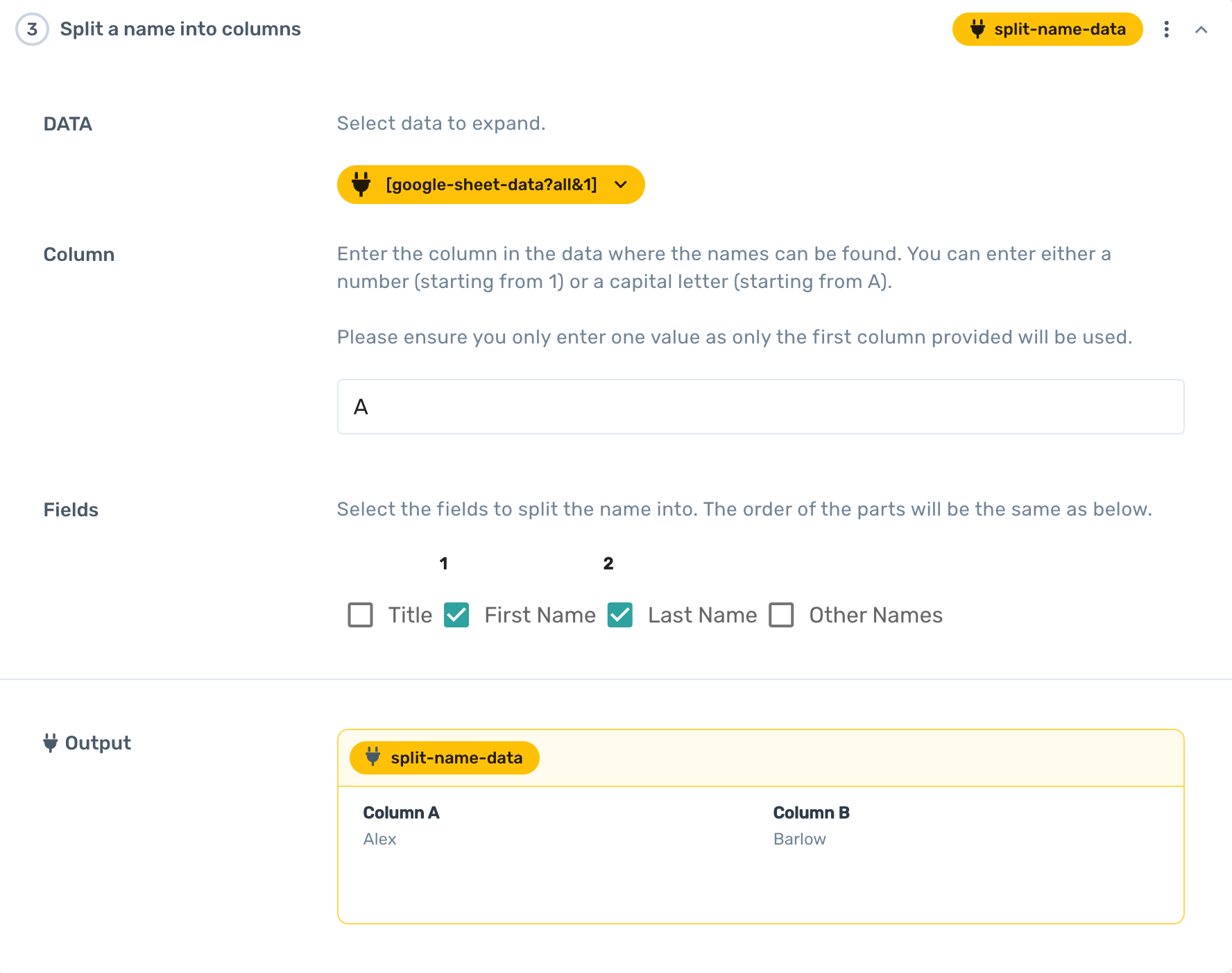1232x973 pixels.
Task: Click the plug icon in output split-name-data tag
Action: point(373,757)
